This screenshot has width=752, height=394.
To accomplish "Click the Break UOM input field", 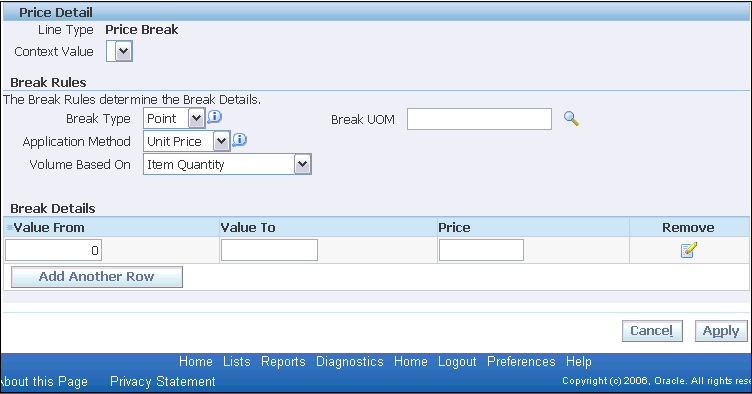I will (x=479, y=119).
